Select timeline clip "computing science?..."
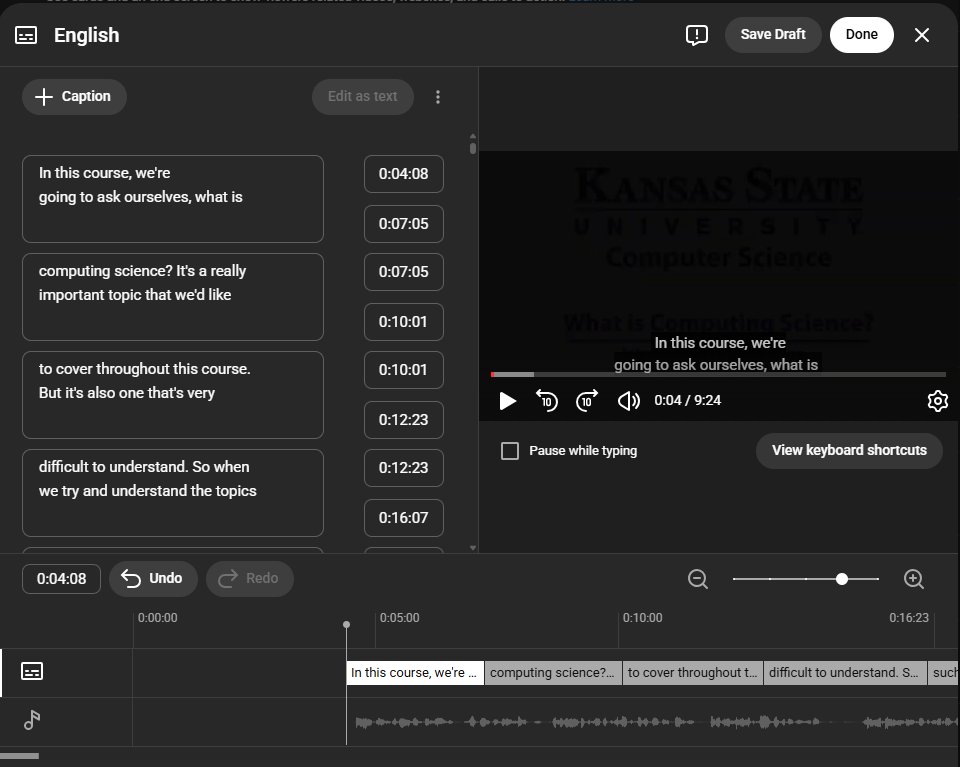 tap(553, 673)
